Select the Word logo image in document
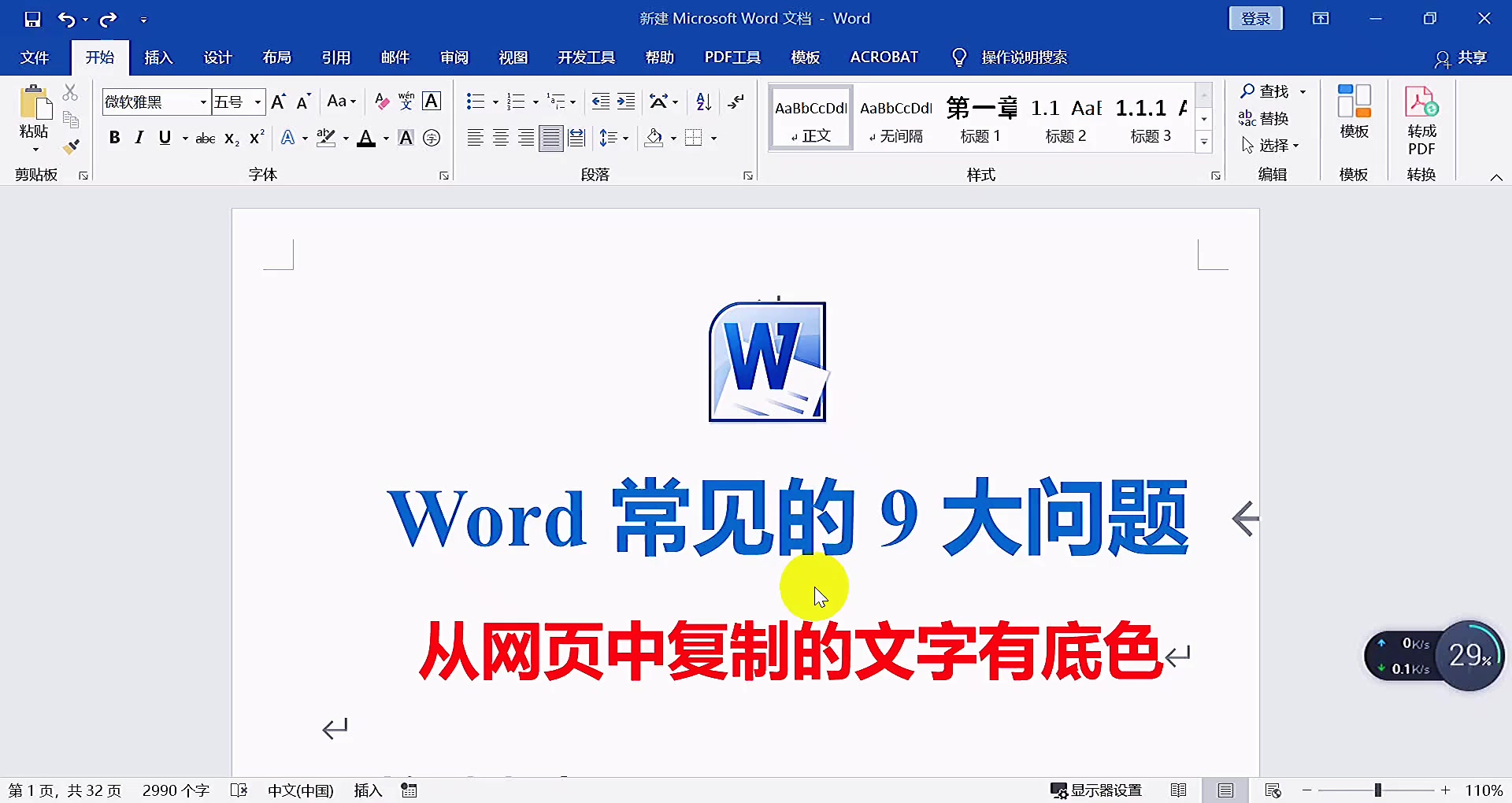Image resolution: width=1512 pixels, height=803 pixels. pyautogui.click(x=767, y=361)
